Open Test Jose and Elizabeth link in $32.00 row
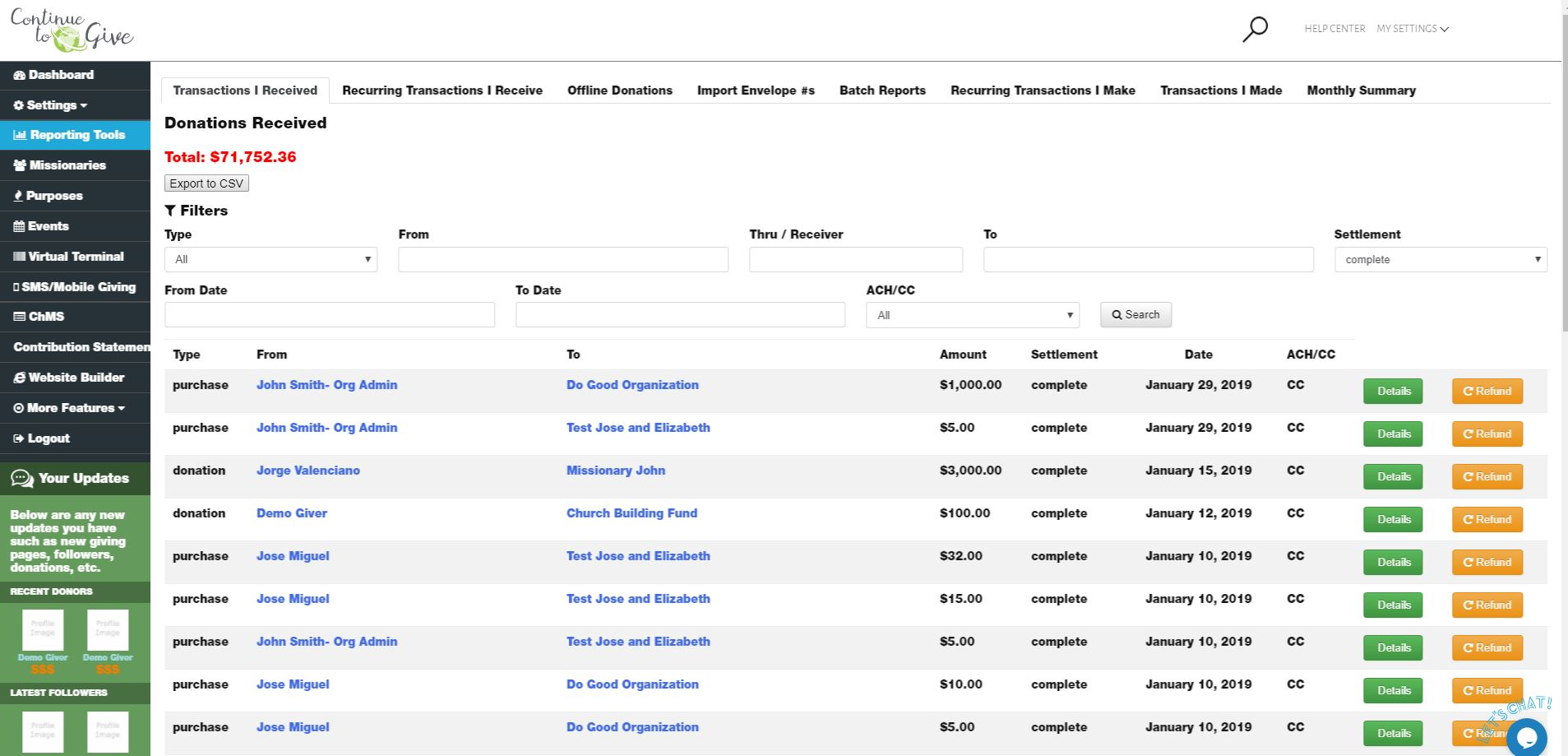1568x756 pixels. [x=638, y=556]
